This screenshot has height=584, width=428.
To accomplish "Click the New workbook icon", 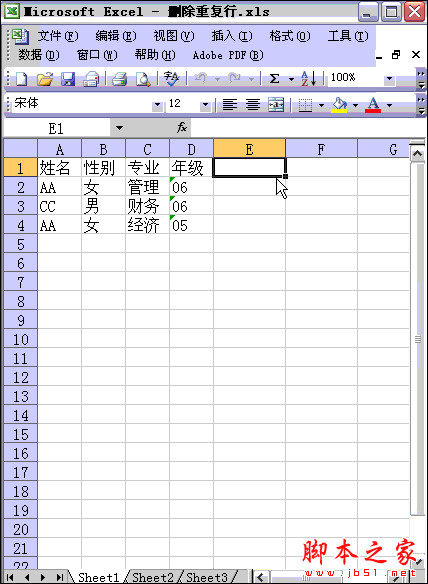I will [x=21, y=79].
